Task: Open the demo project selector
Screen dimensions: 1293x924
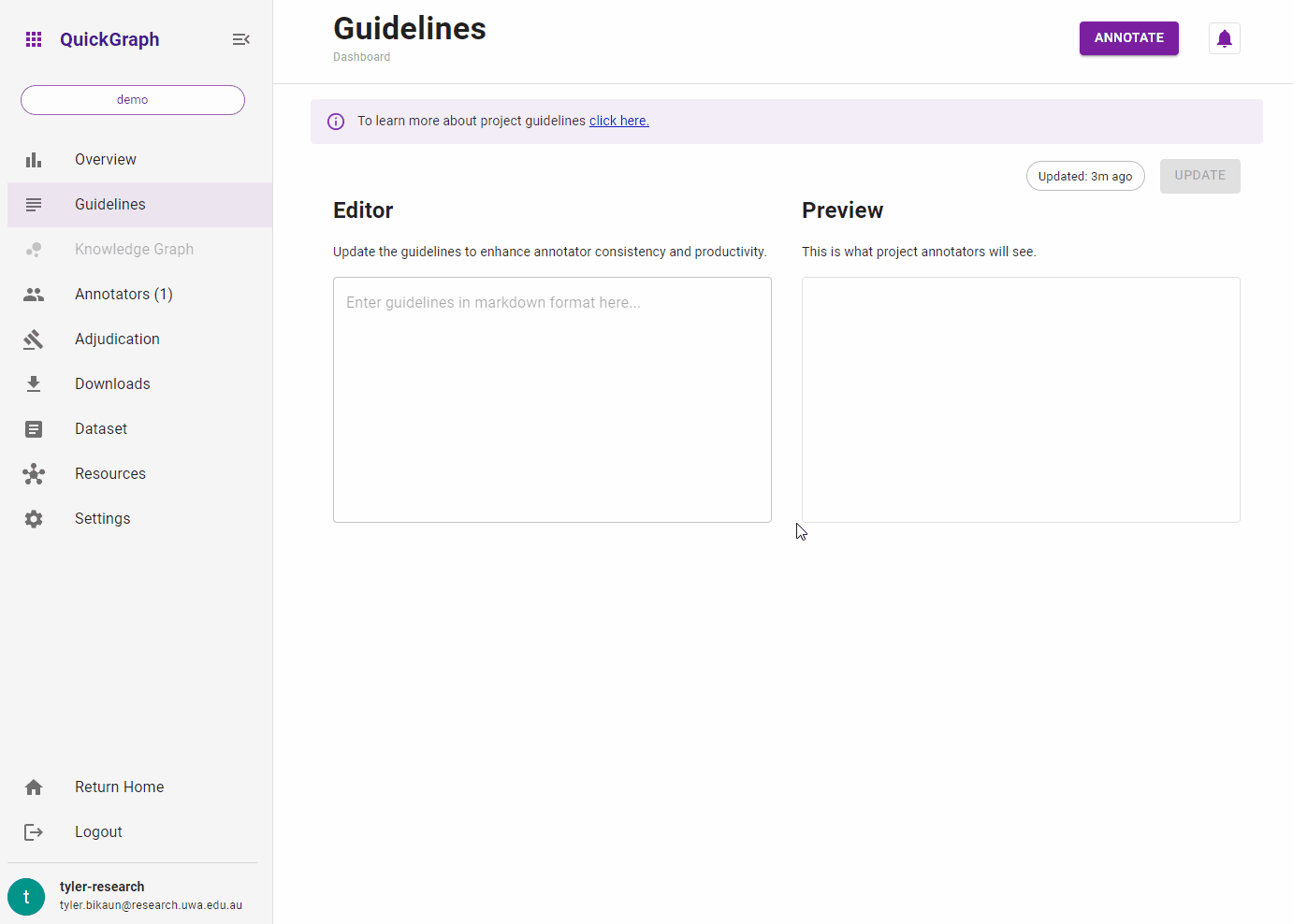Action: (x=132, y=99)
